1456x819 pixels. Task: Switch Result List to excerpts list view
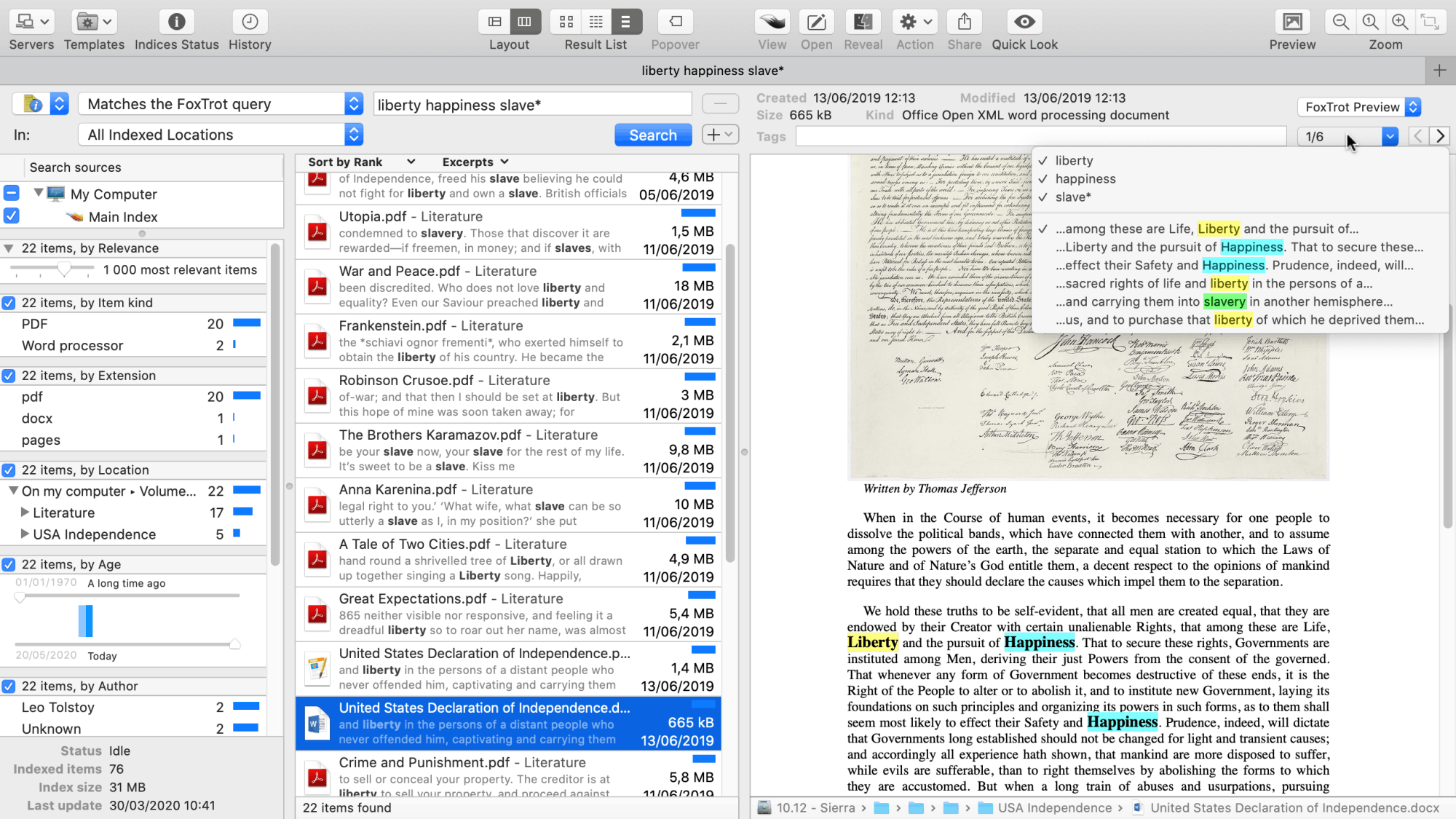(x=626, y=22)
